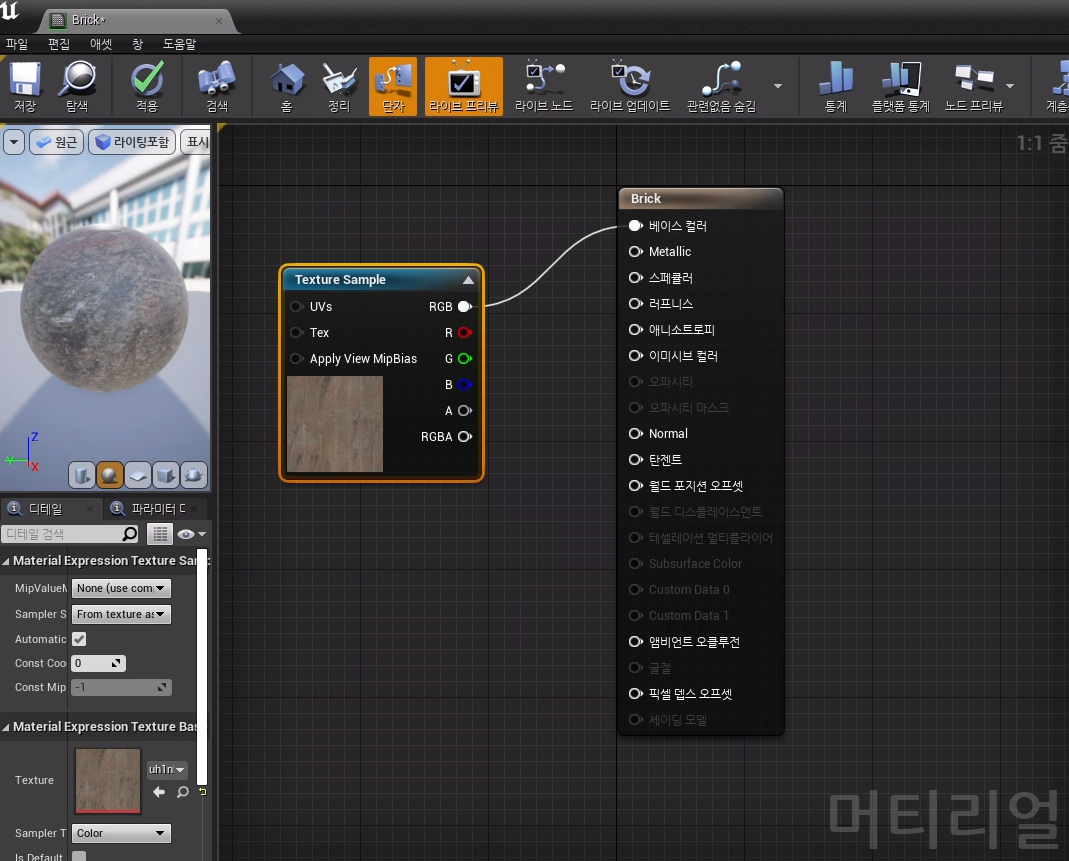The height and width of the screenshot is (861, 1069).
Task: Click the RGB output pin
Action: (465, 307)
